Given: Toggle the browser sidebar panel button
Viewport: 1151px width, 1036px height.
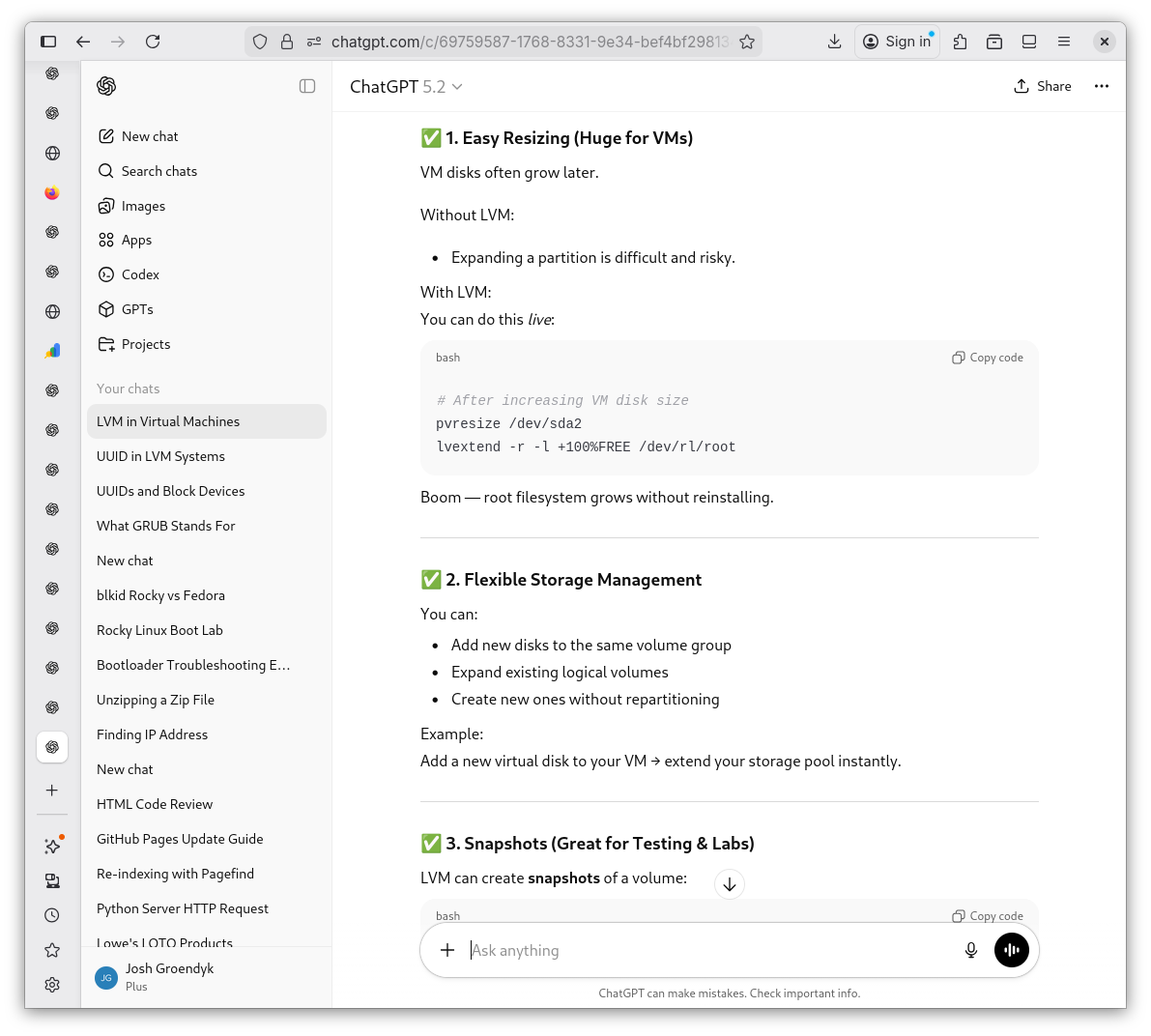Looking at the screenshot, I should pyautogui.click(x=48, y=42).
